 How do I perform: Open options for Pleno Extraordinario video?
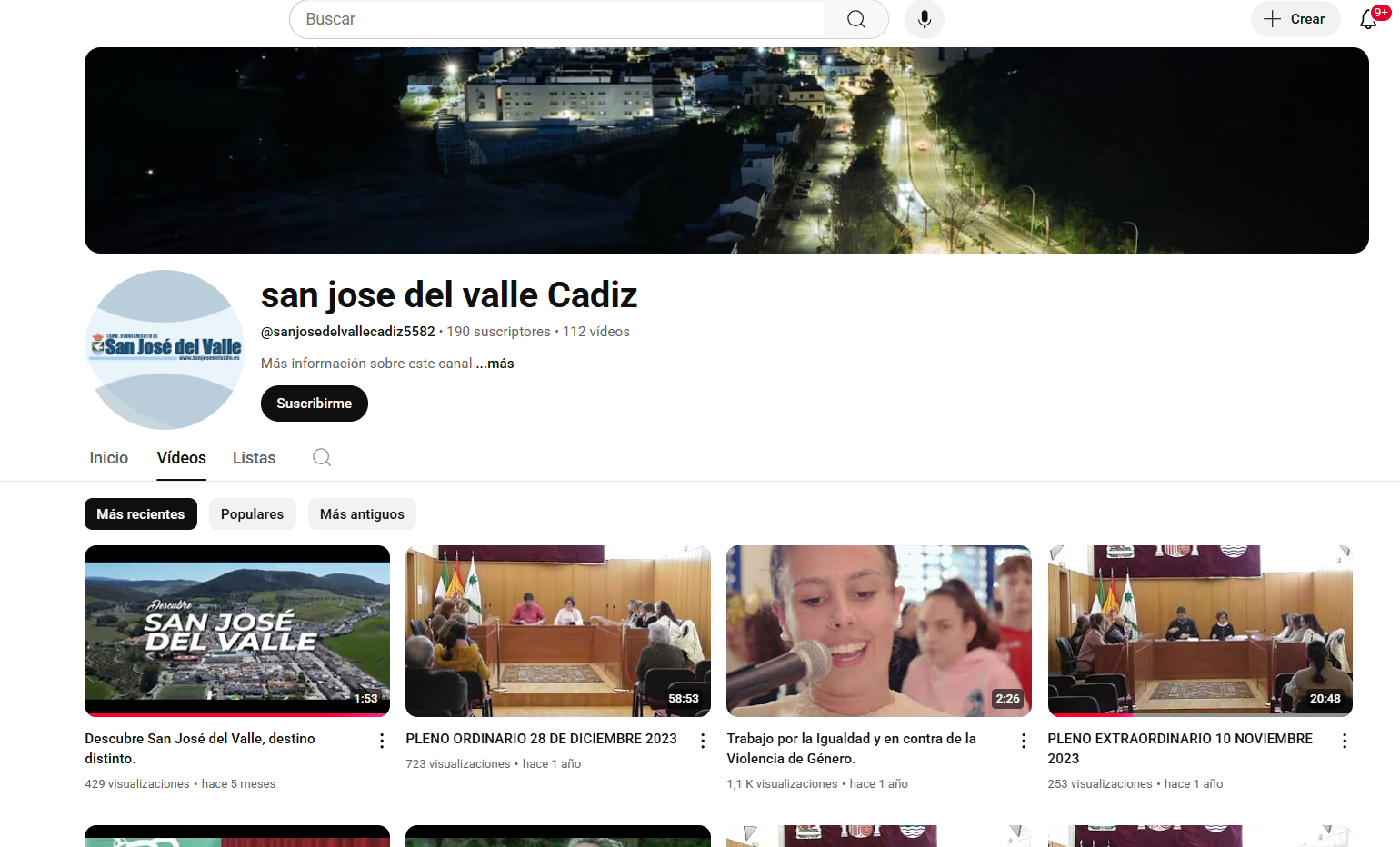click(x=1345, y=741)
